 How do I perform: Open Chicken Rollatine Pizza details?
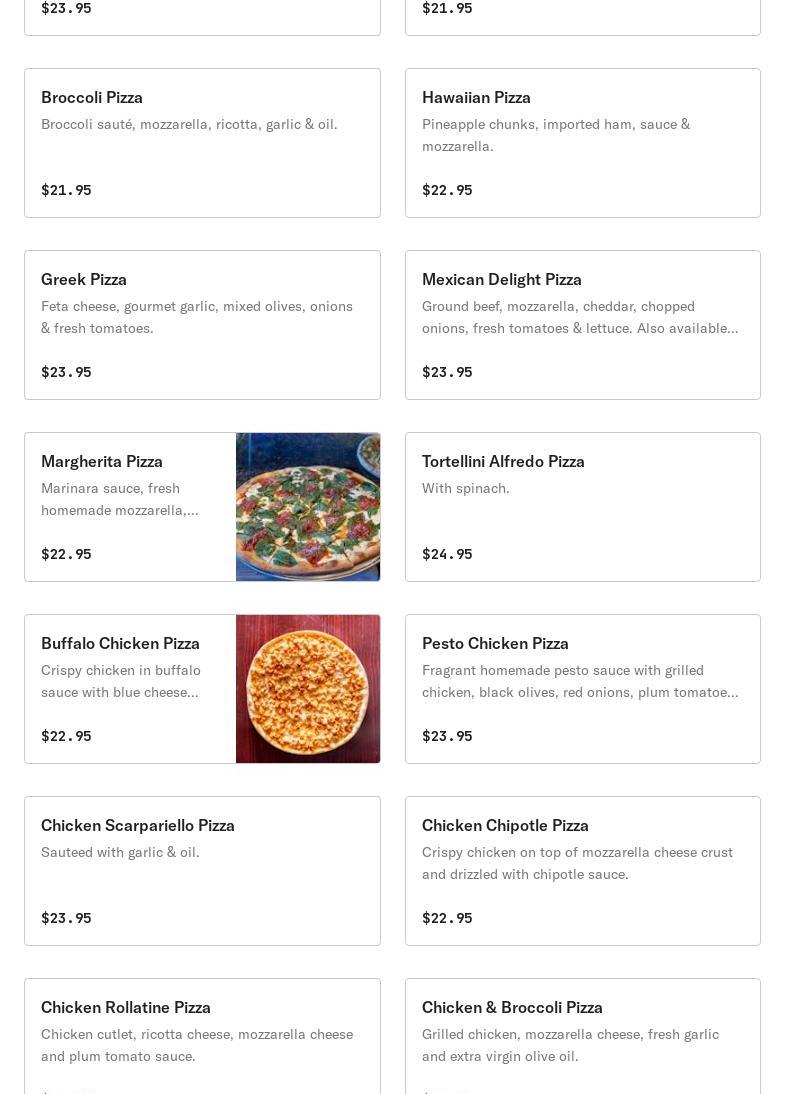click(x=202, y=1037)
